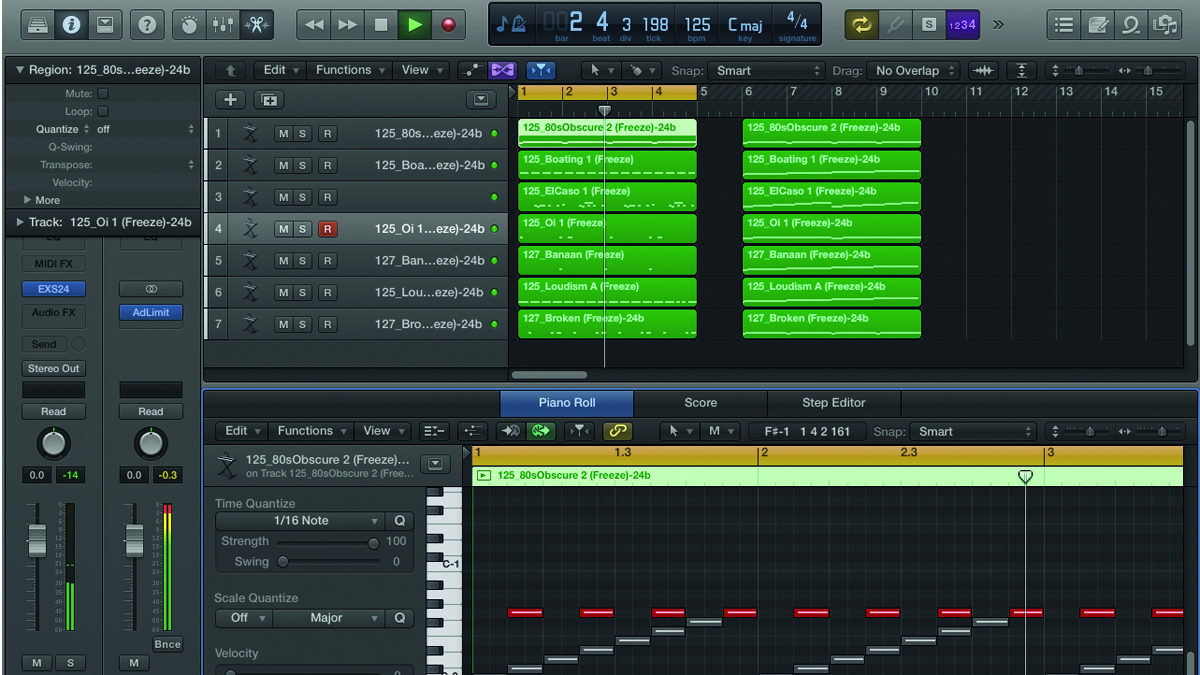Click the Rewind transport button
This screenshot has width=1200, height=675.
click(x=314, y=25)
